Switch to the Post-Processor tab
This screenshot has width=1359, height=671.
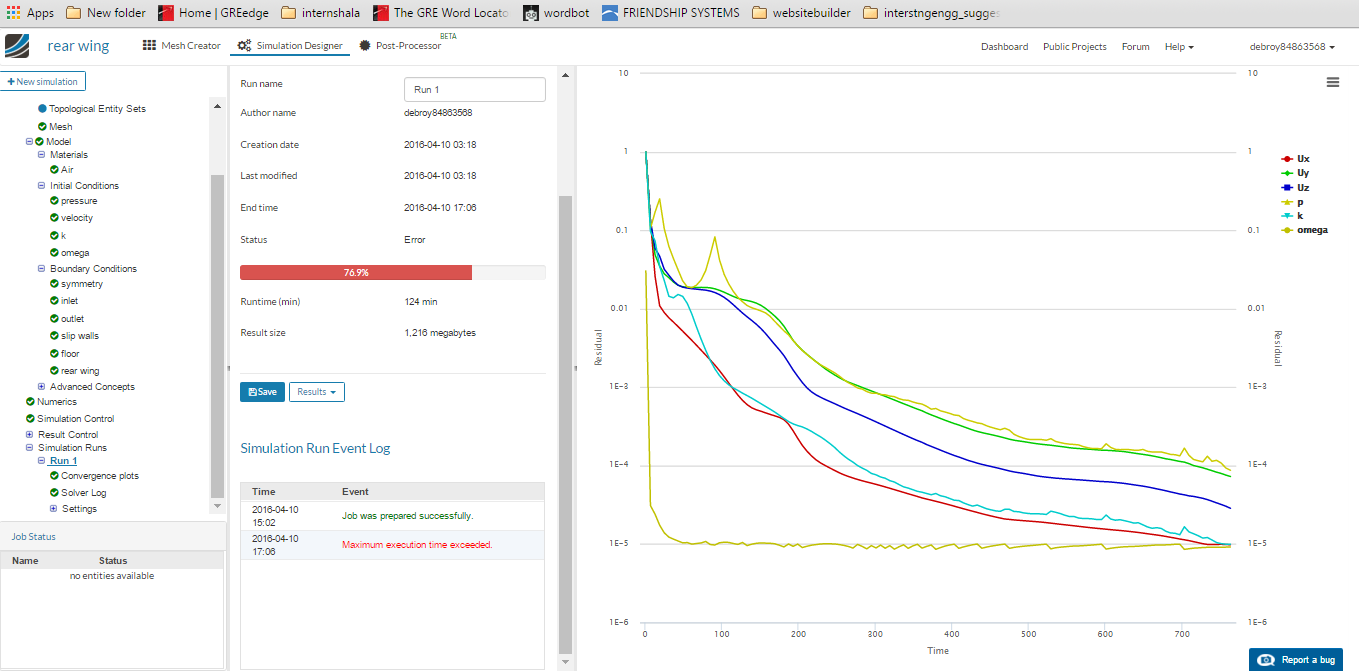(x=407, y=46)
